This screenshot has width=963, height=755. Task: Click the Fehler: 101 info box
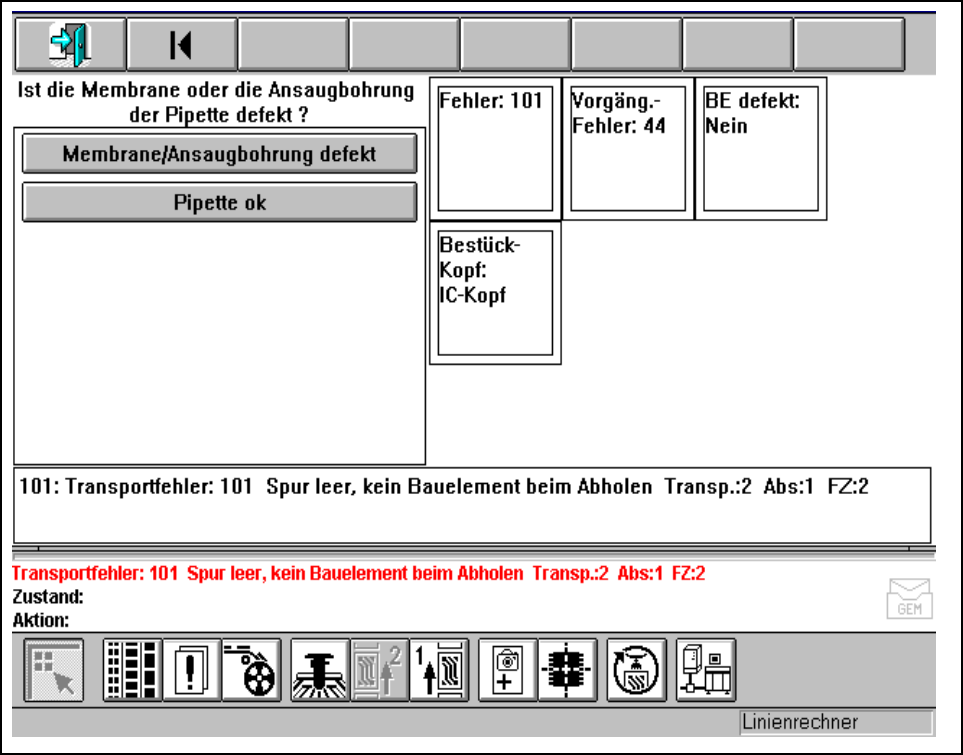pos(495,149)
